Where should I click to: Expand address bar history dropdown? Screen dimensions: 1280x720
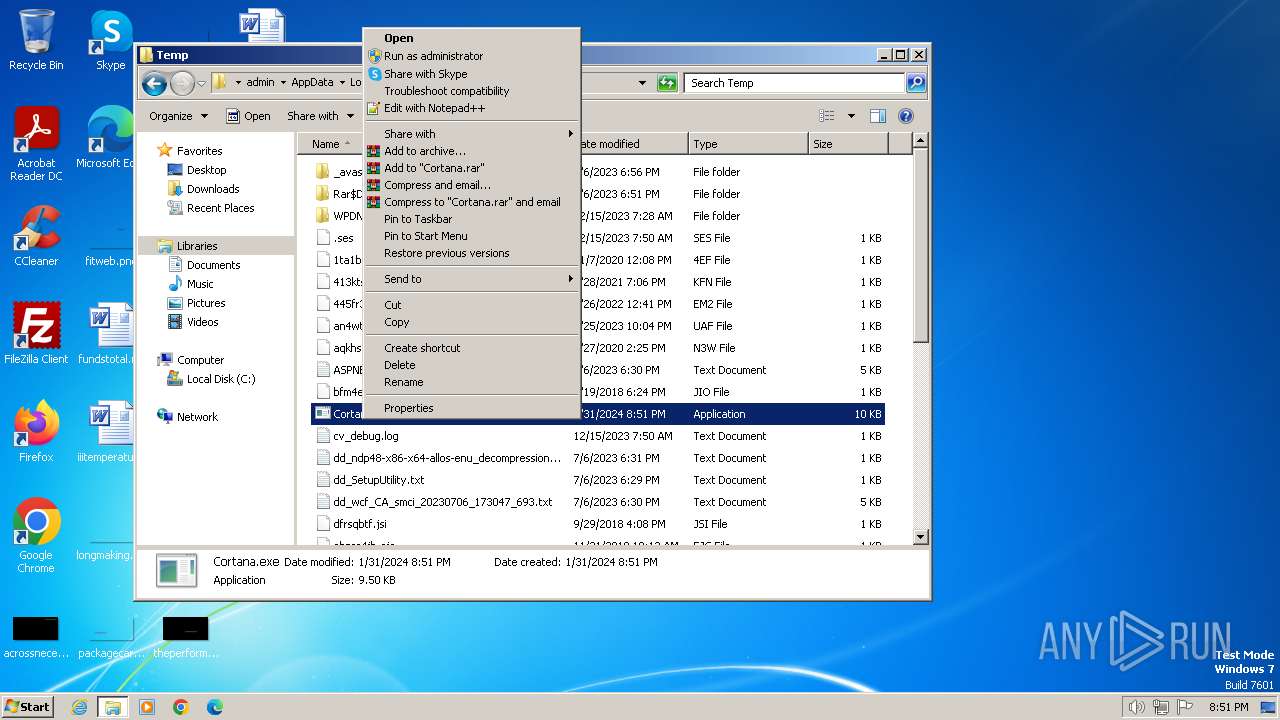[x=642, y=83]
